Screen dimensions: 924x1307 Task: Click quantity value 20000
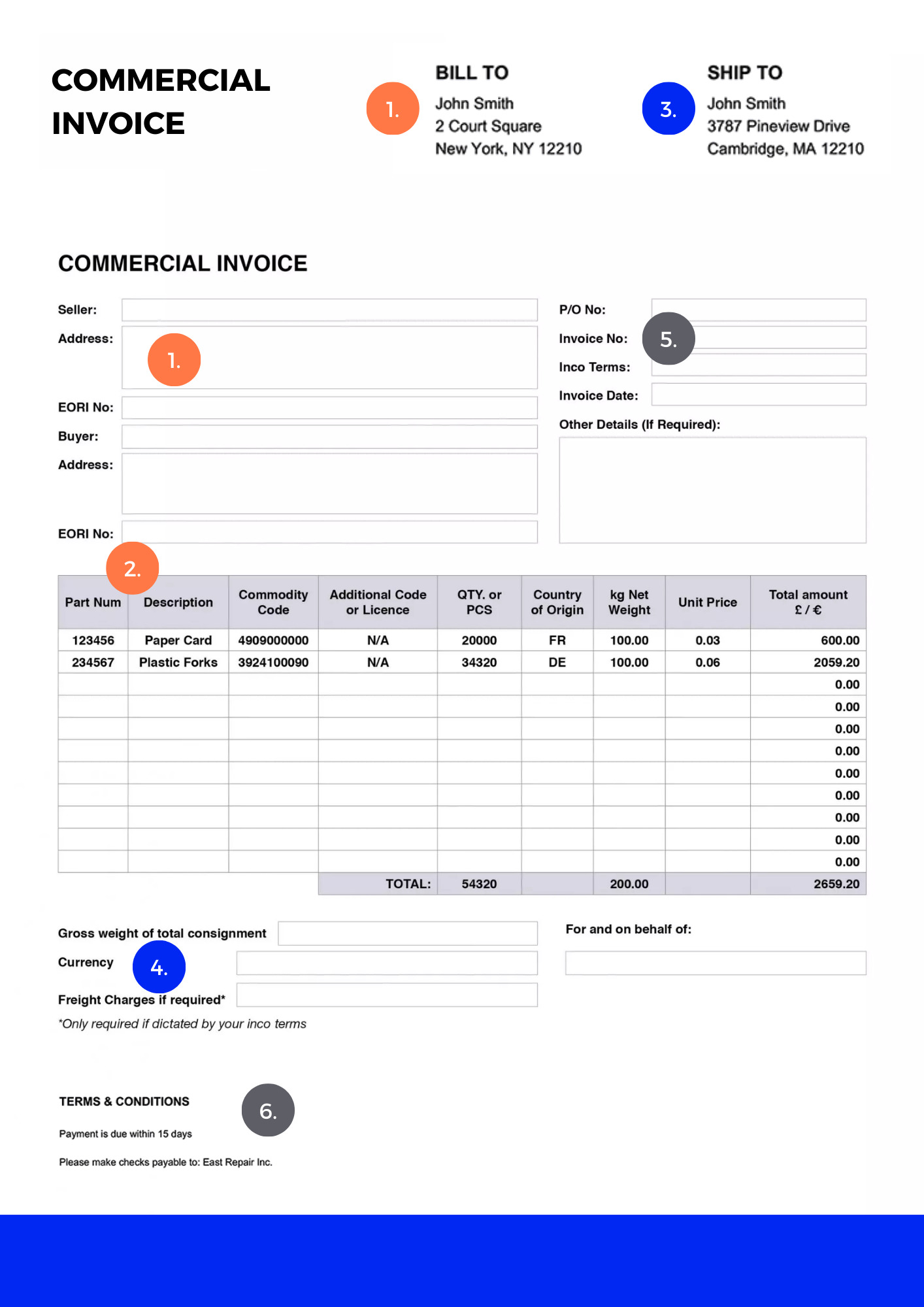click(x=479, y=640)
